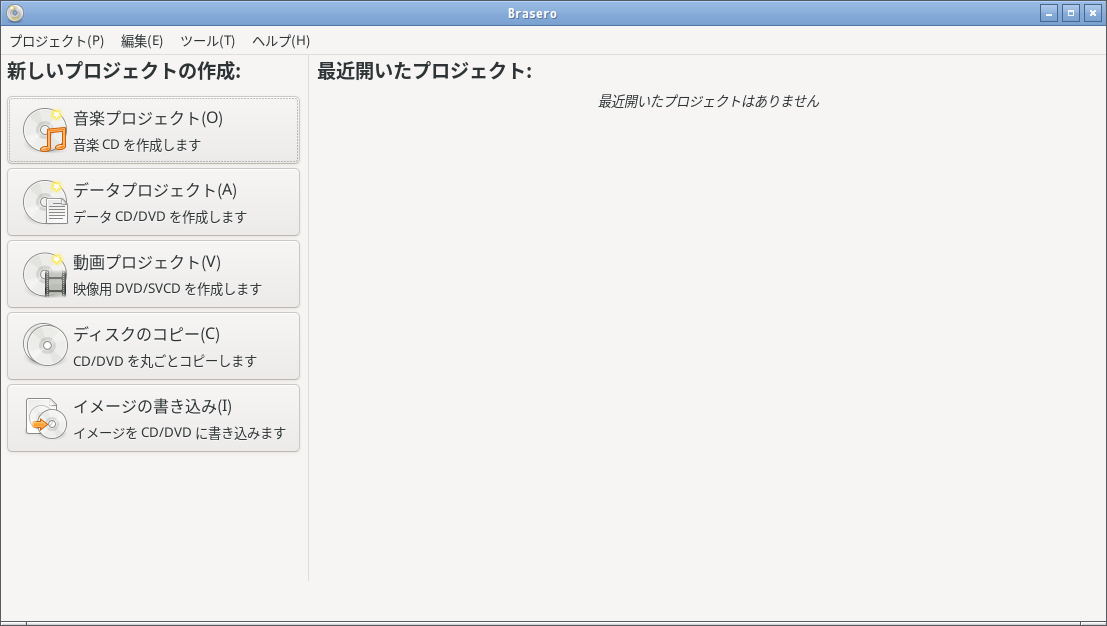This screenshot has height=626, width=1107.
Task: Click the video disc icon with film strip
Action: tap(45, 275)
